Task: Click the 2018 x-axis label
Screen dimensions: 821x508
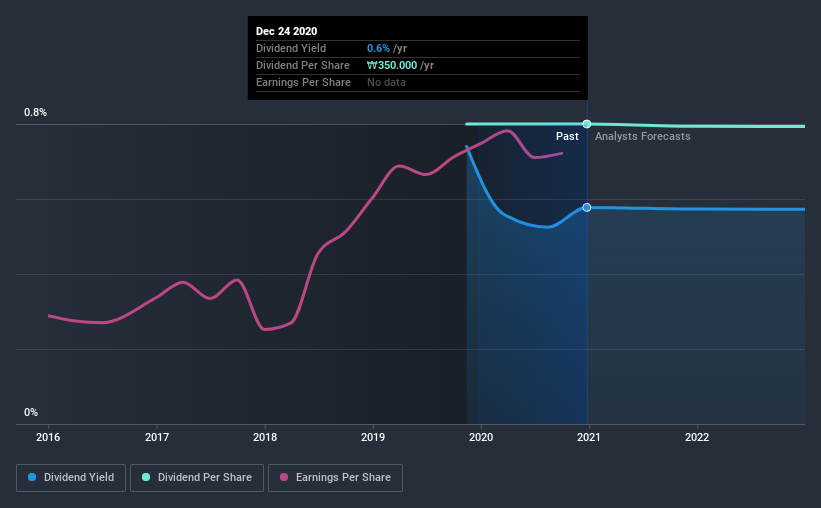Action: click(x=265, y=437)
